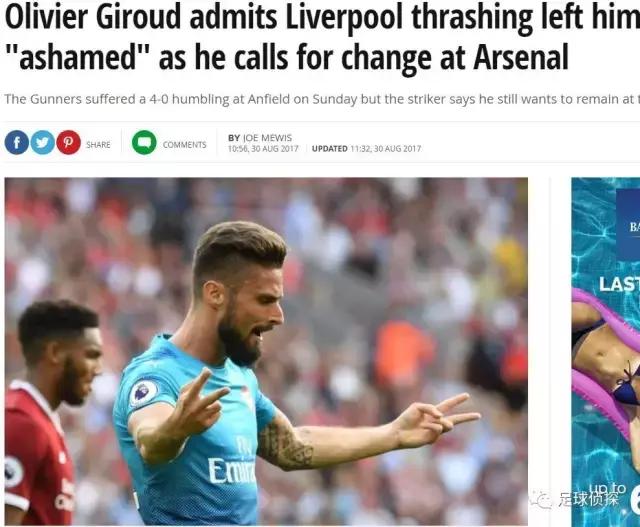This screenshot has height=527, width=640.
Task: Click the 10:56, 30 AUG 2017 publish timestamp
Action: coord(263,149)
